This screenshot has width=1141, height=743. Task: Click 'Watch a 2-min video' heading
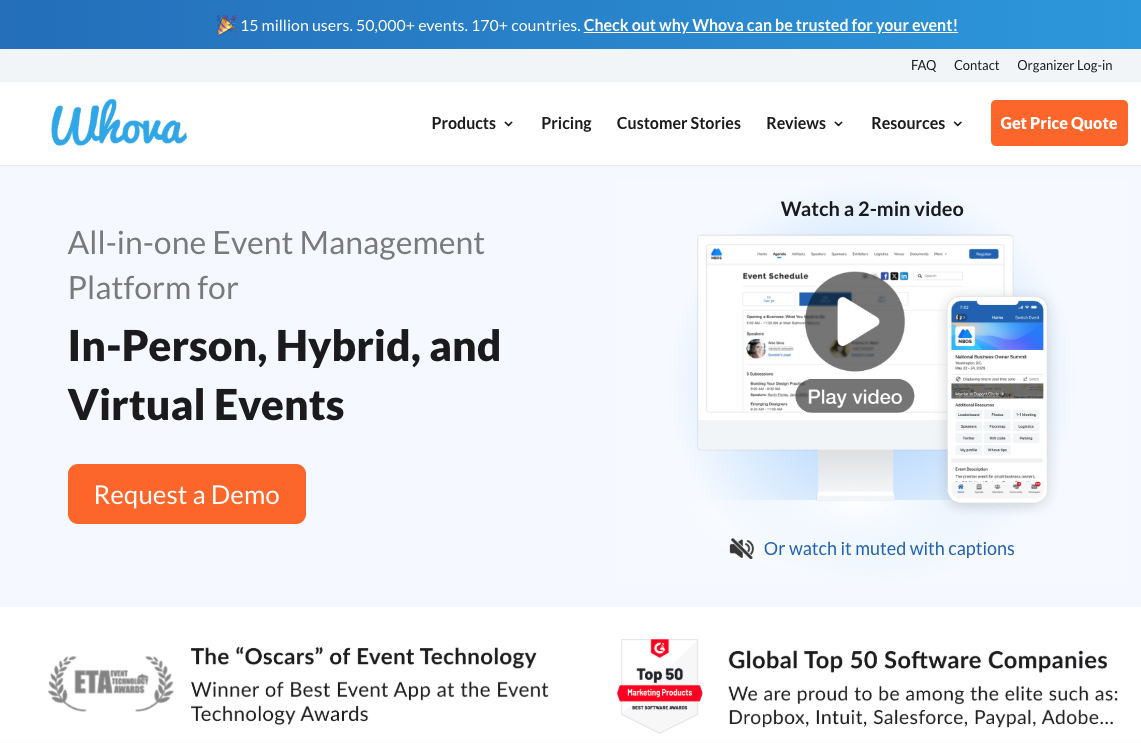click(872, 210)
